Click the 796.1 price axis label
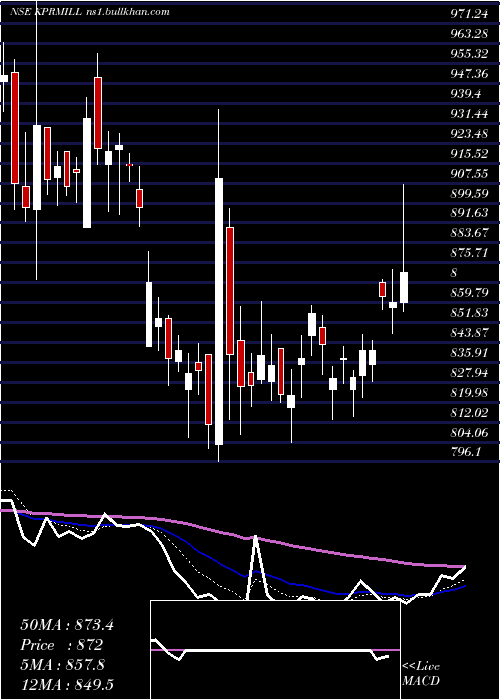The height and width of the screenshot is (700, 500). pyautogui.click(x=466, y=452)
